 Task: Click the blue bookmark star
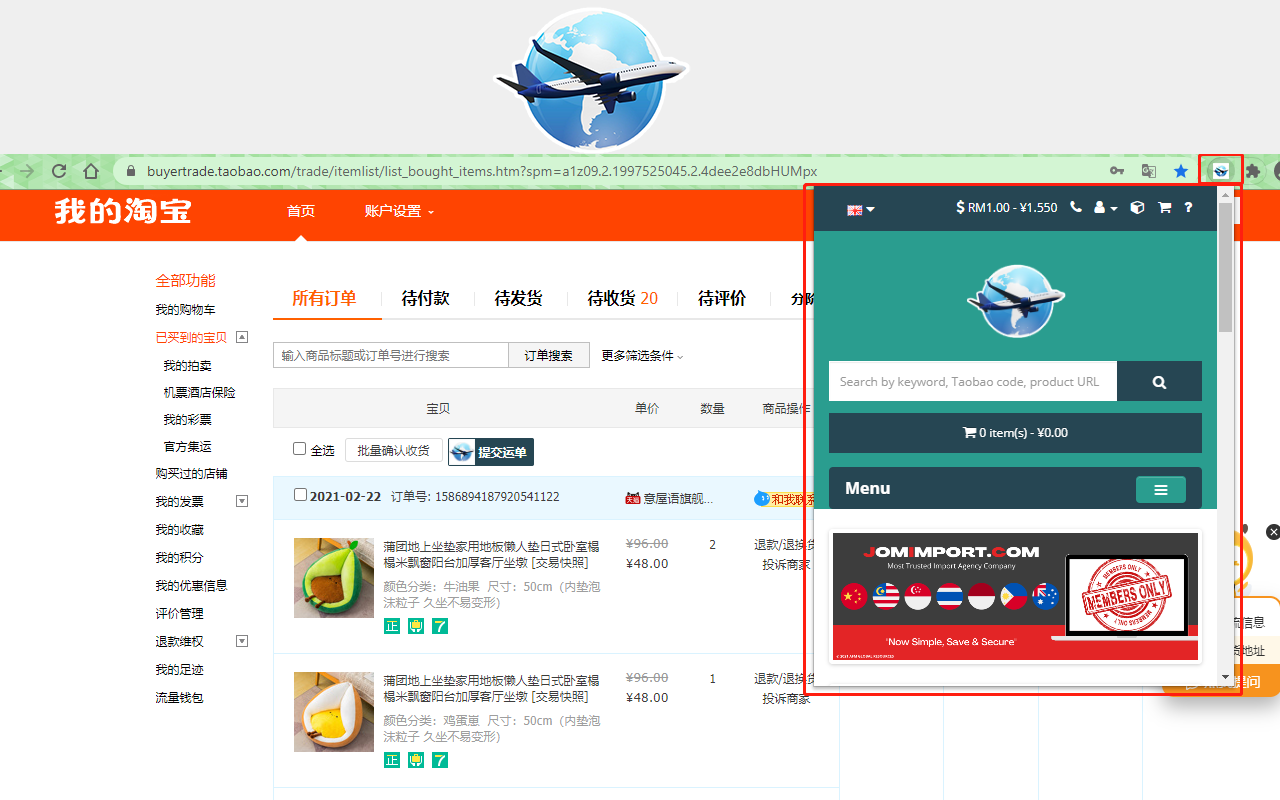(x=1181, y=171)
